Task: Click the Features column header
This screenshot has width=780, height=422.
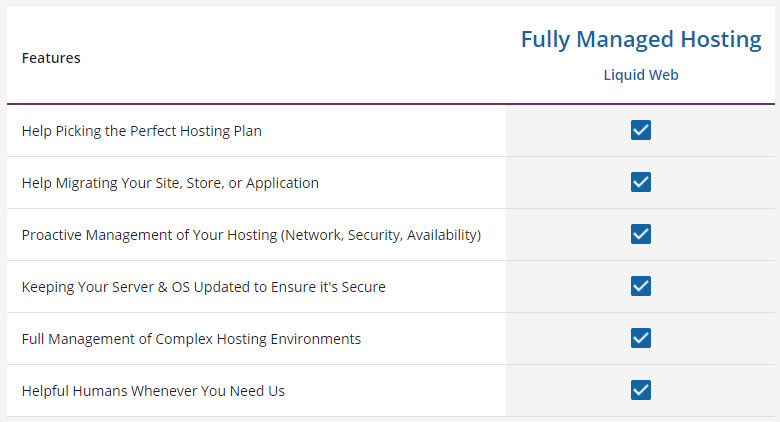Action: coord(51,58)
